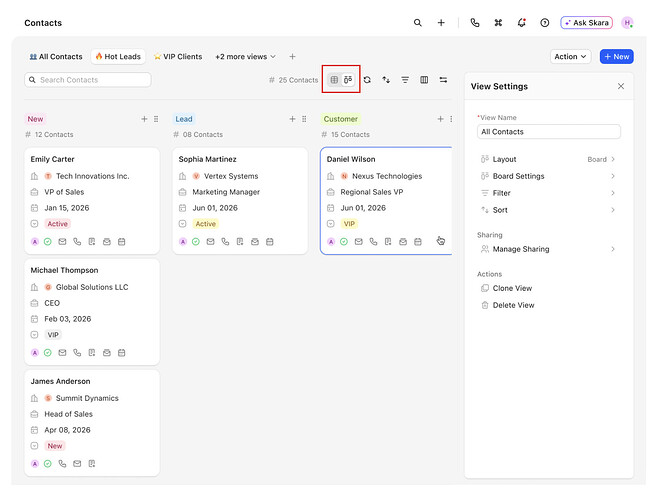Switch to the Hot Leads view tab
This screenshot has height=500, width=653.
pos(118,57)
